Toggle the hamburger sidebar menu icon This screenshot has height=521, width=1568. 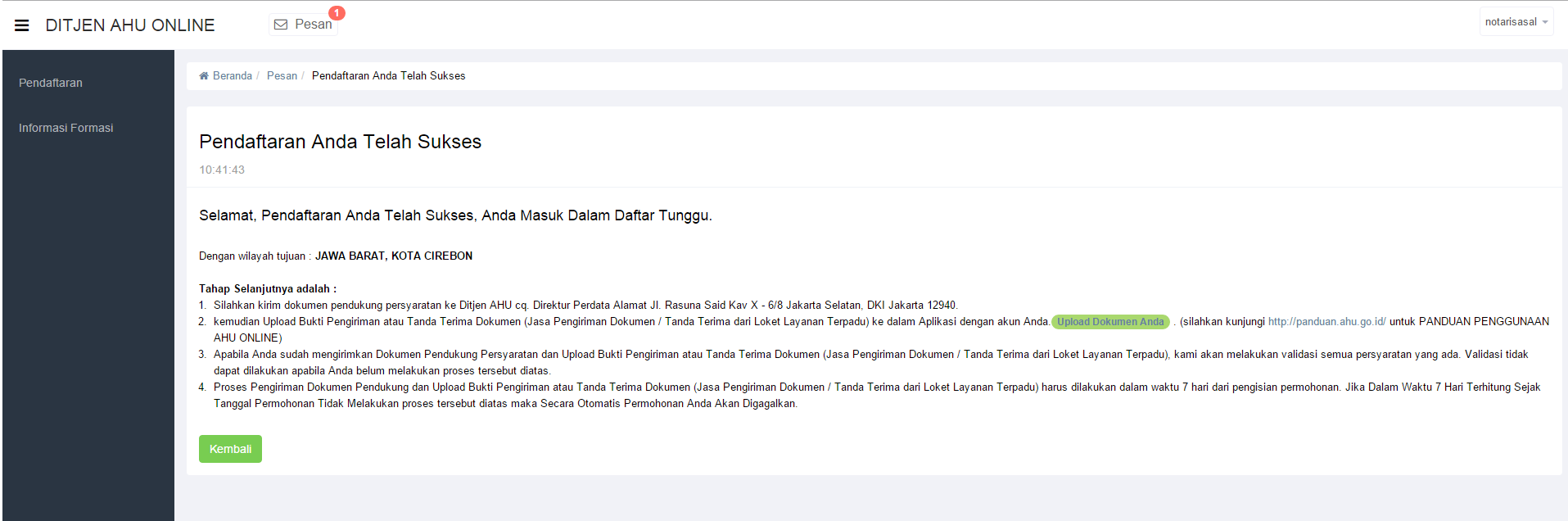tap(22, 25)
